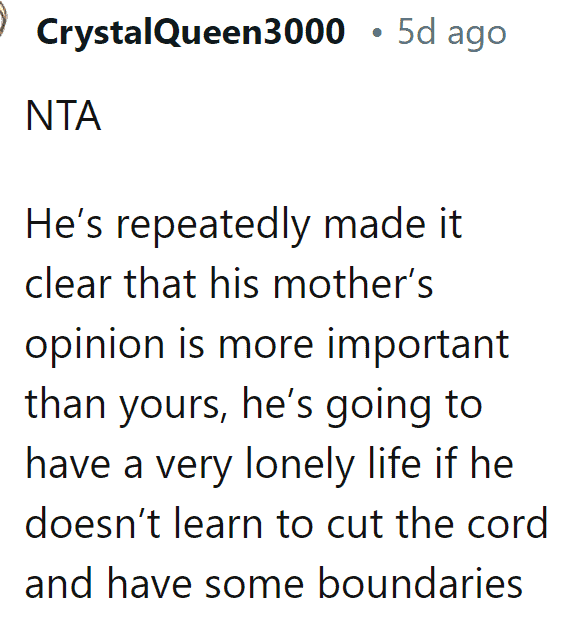570x625 pixels.
Task: Open the 5d ago timestamp permalink
Action: [x=452, y=33]
